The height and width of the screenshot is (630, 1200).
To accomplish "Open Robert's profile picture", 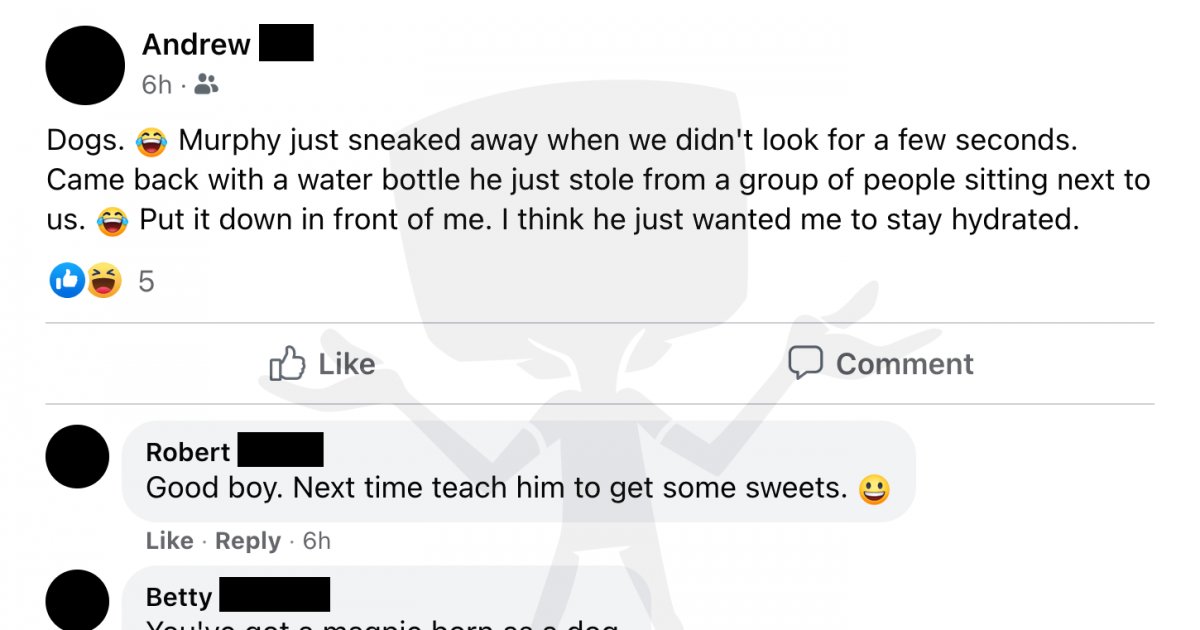I will click(x=78, y=456).
